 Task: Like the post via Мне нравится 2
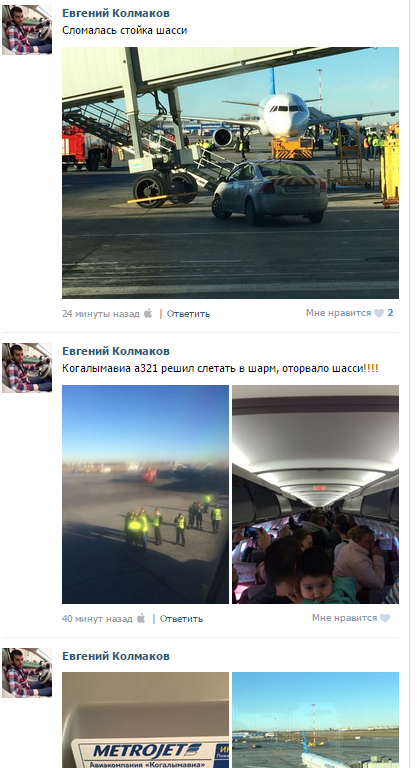pos(349,313)
